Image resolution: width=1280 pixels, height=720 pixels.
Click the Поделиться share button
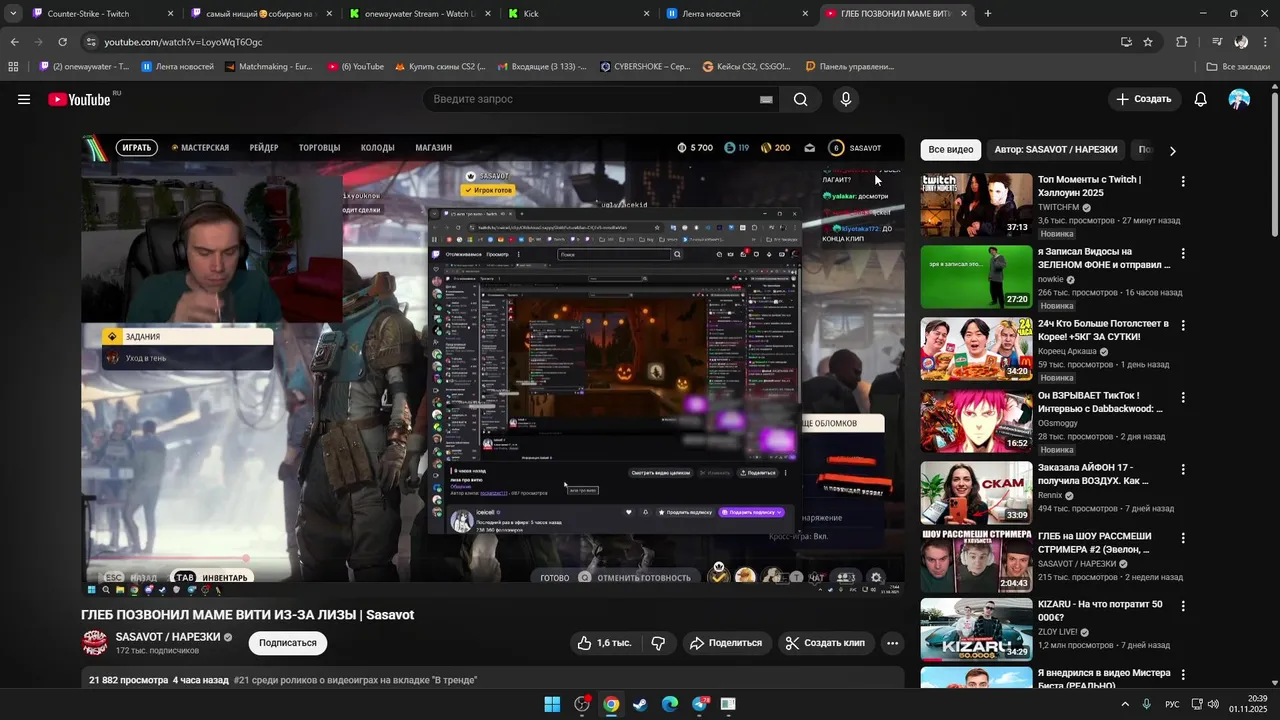coord(726,643)
